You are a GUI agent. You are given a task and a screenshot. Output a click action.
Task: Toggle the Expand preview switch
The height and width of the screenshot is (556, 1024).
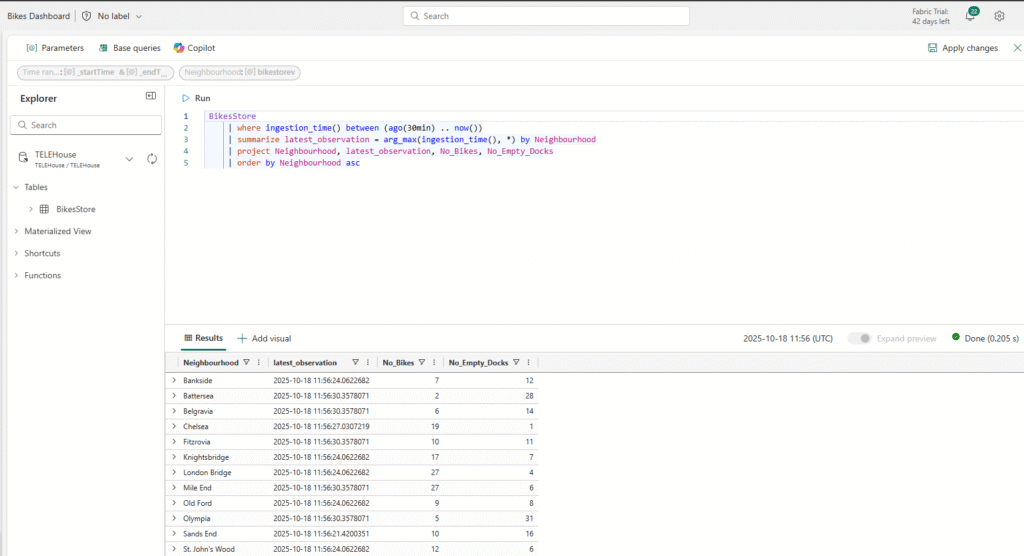pyautogui.click(x=859, y=338)
